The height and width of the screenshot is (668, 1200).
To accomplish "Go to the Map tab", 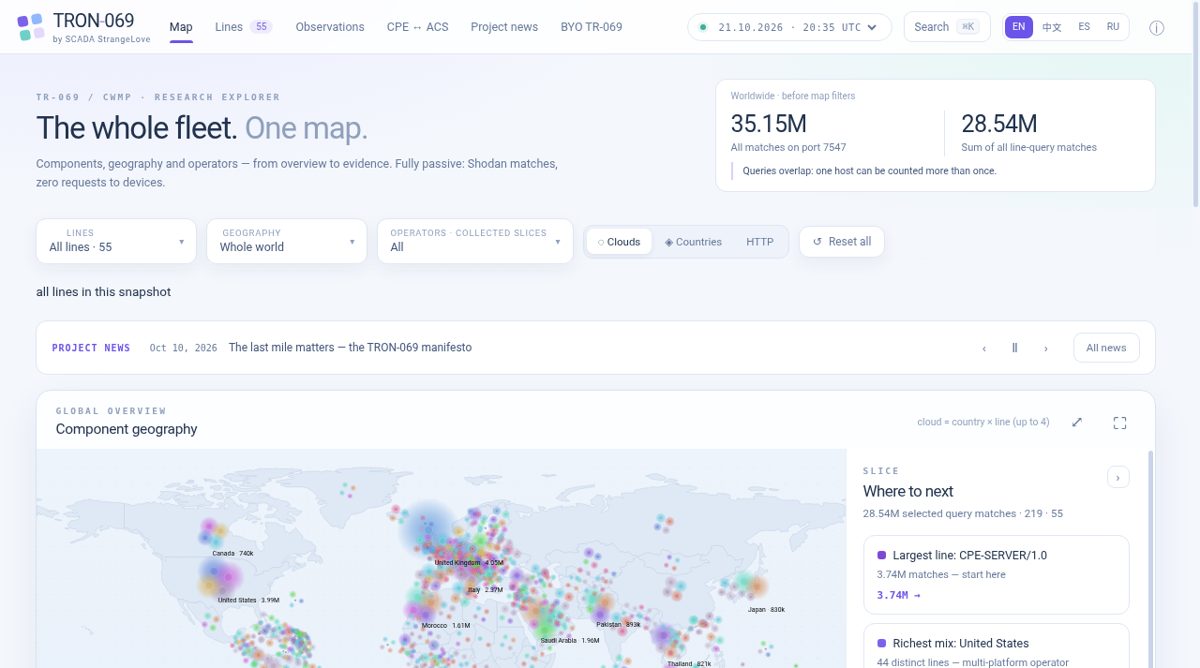I will [181, 27].
